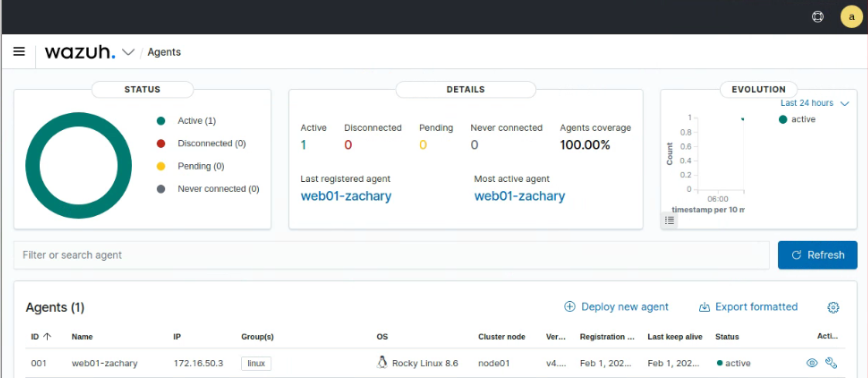Sort by the Cluster node column header
Screen dimensions: 868x378
tap(502, 336)
